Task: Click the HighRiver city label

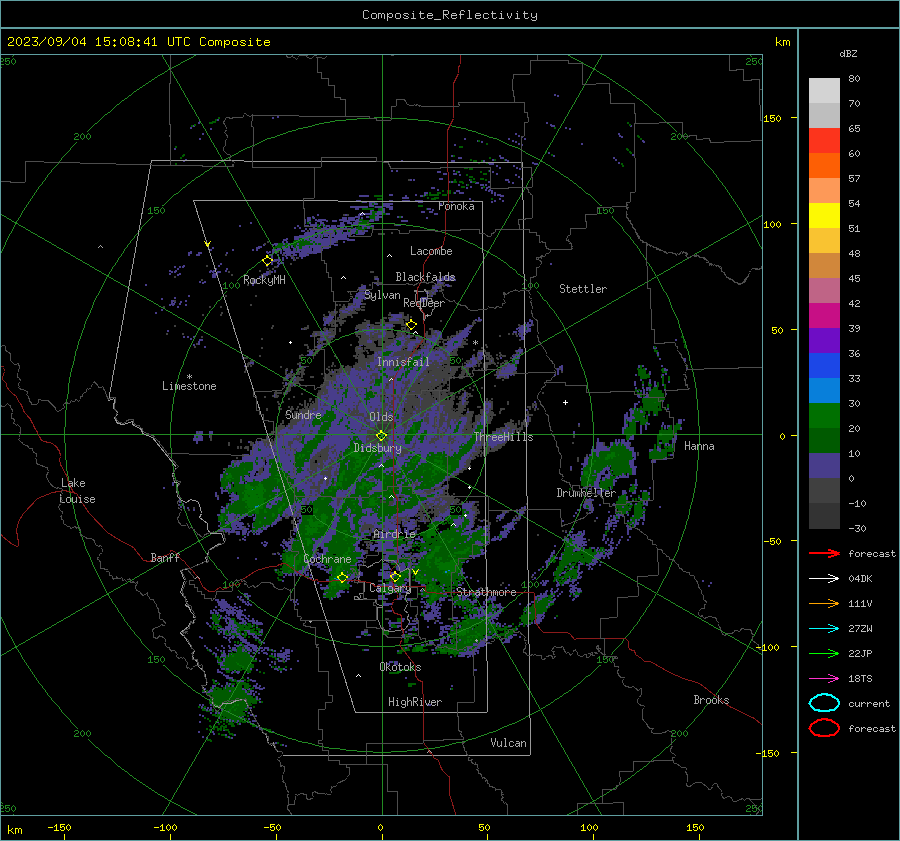Action: [x=415, y=702]
